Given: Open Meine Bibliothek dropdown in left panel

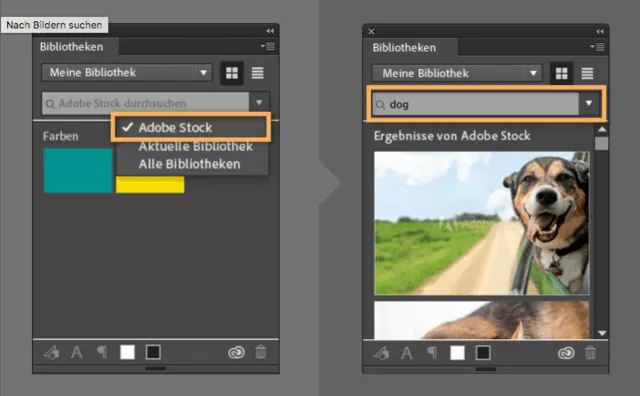Looking at the screenshot, I should [x=127, y=73].
